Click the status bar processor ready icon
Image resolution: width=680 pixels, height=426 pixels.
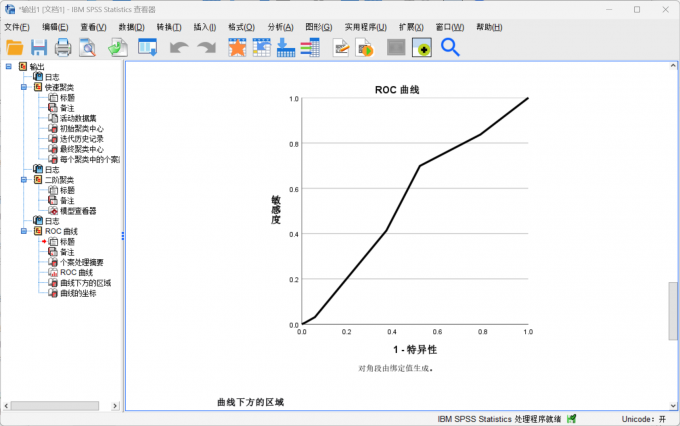572,419
